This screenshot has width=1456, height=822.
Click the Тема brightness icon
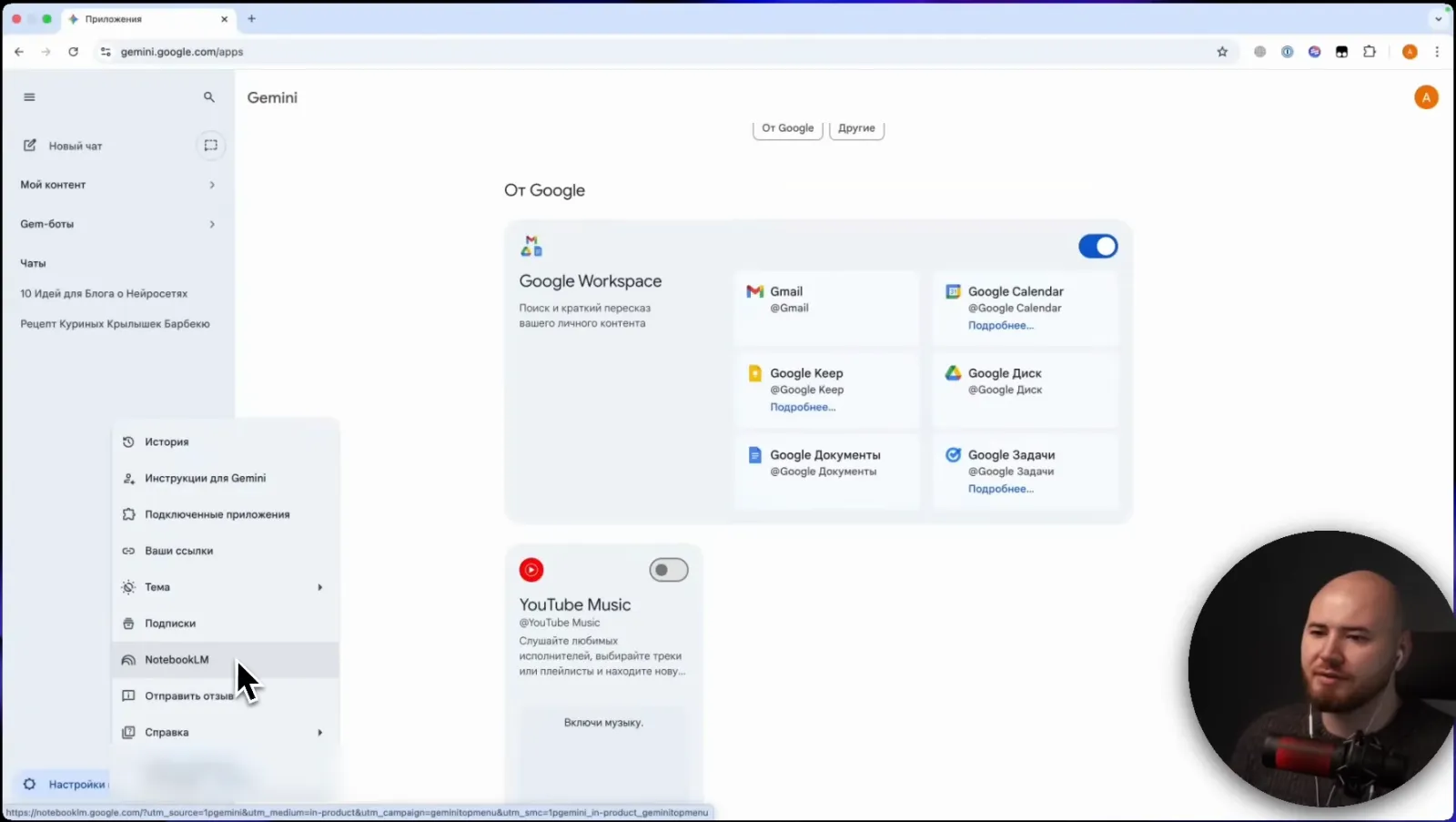click(x=128, y=587)
